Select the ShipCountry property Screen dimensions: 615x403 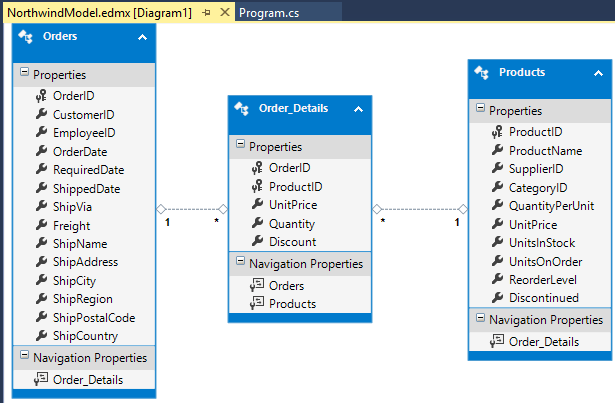click(x=84, y=336)
